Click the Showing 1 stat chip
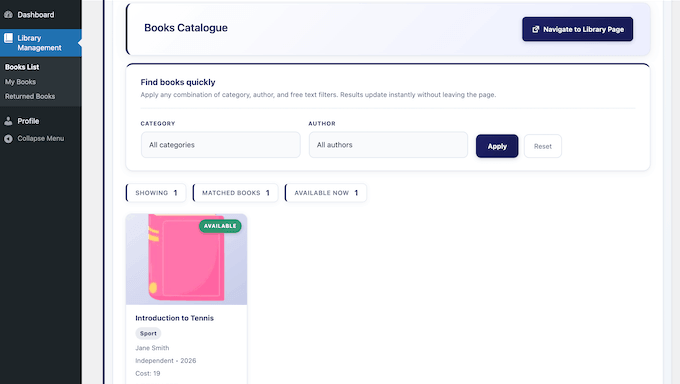 tap(156, 193)
